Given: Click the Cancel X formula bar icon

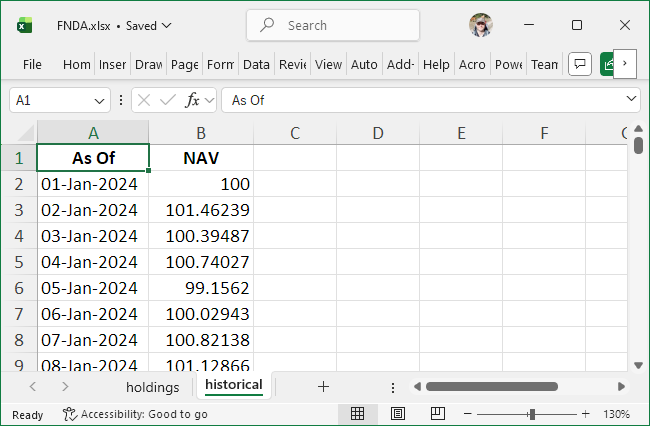Looking at the screenshot, I should click(144, 100).
